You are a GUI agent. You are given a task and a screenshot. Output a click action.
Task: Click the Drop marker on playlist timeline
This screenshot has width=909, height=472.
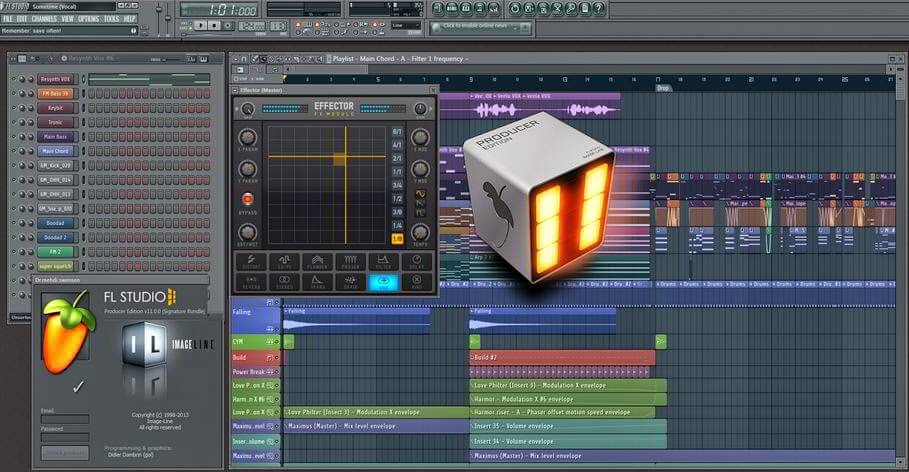[x=663, y=88]
